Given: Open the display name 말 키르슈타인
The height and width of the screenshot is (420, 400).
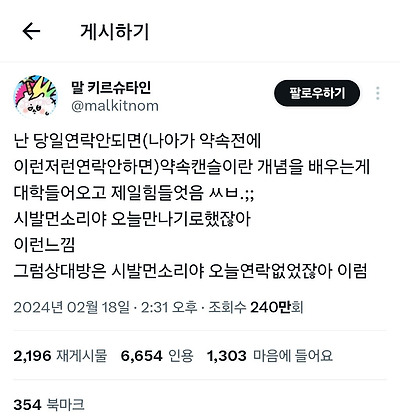Looking at the screenshot, I should coord(111,87).
